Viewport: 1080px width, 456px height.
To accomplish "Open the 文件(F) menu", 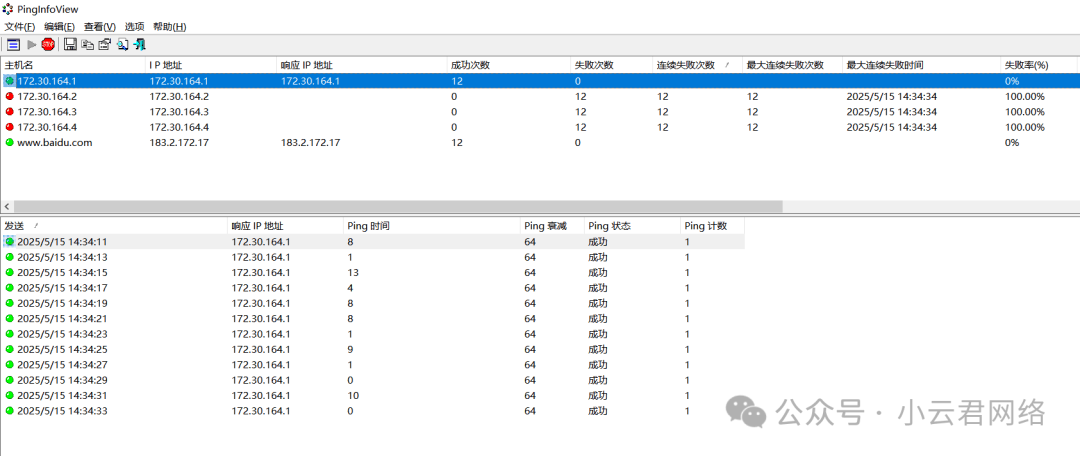I will (20, 27).
